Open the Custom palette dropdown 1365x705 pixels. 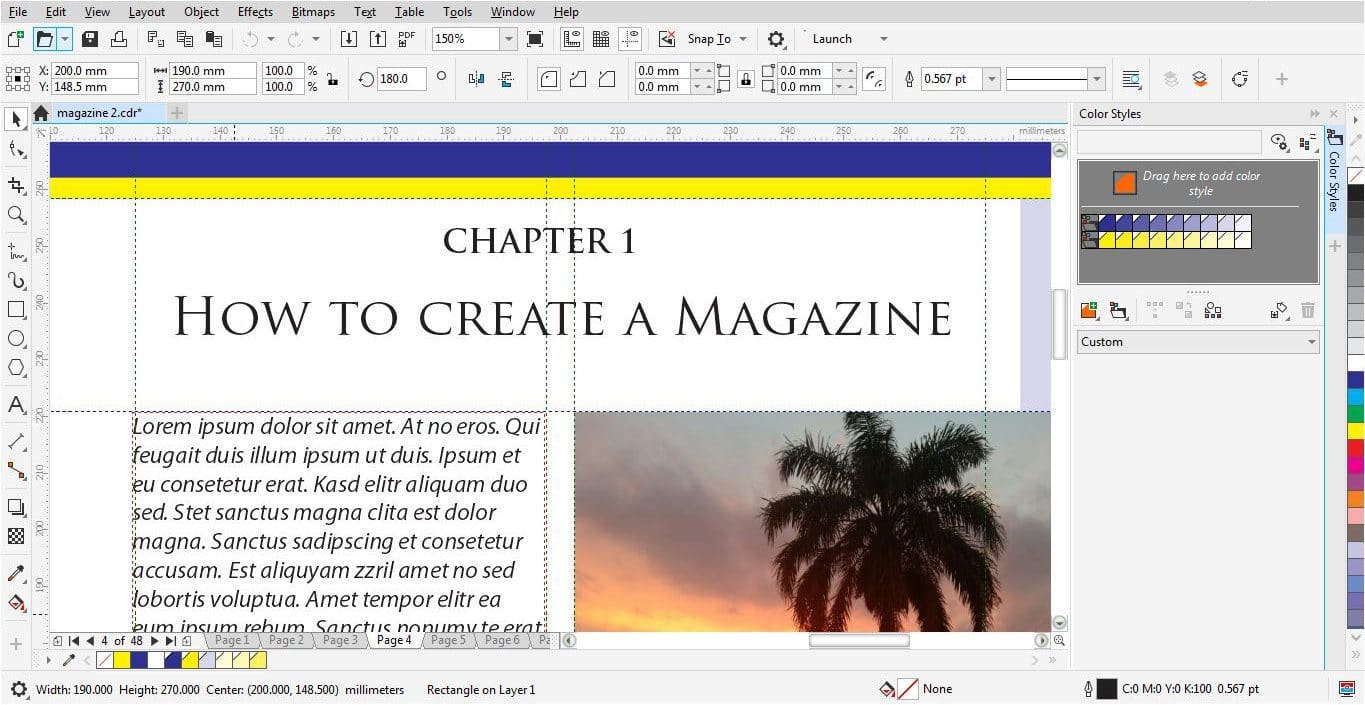pos(1311,342)
